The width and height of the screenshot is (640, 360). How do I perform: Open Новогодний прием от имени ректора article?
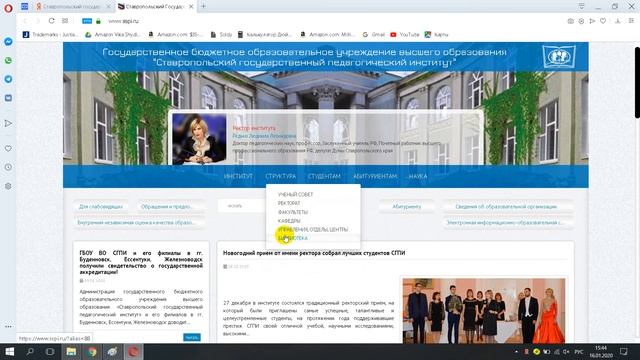click(314, 253)
